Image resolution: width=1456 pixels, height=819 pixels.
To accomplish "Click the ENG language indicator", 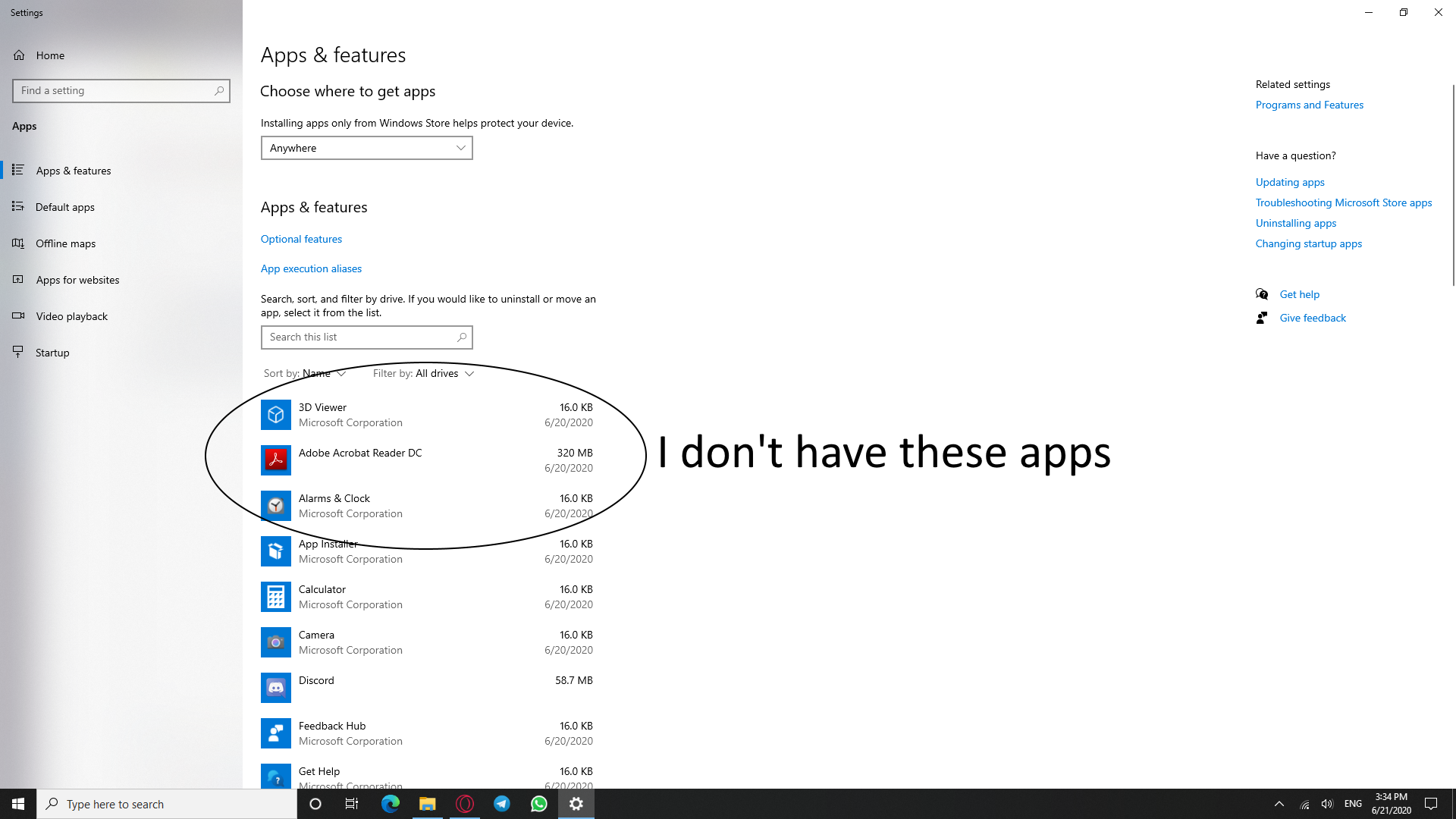I will [1353, 804].
